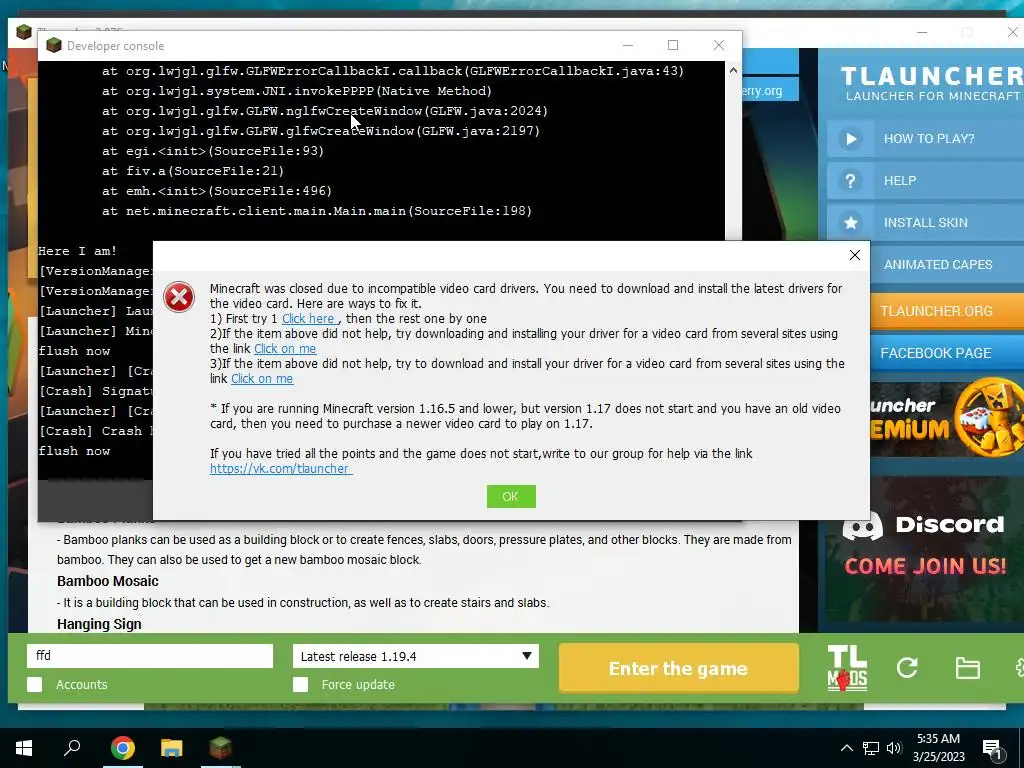Click the 'Bamboo Mosaic' heading text
The image size is (1024, 768).
click(108, 581)
